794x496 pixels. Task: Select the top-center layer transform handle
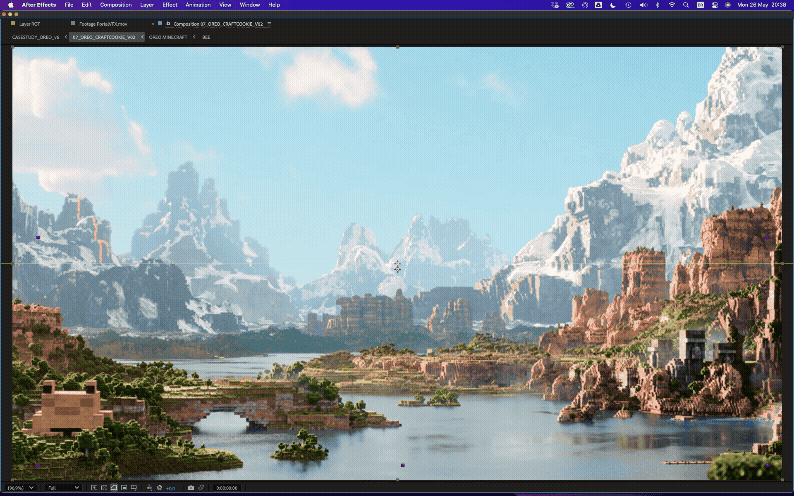(398, 47)
